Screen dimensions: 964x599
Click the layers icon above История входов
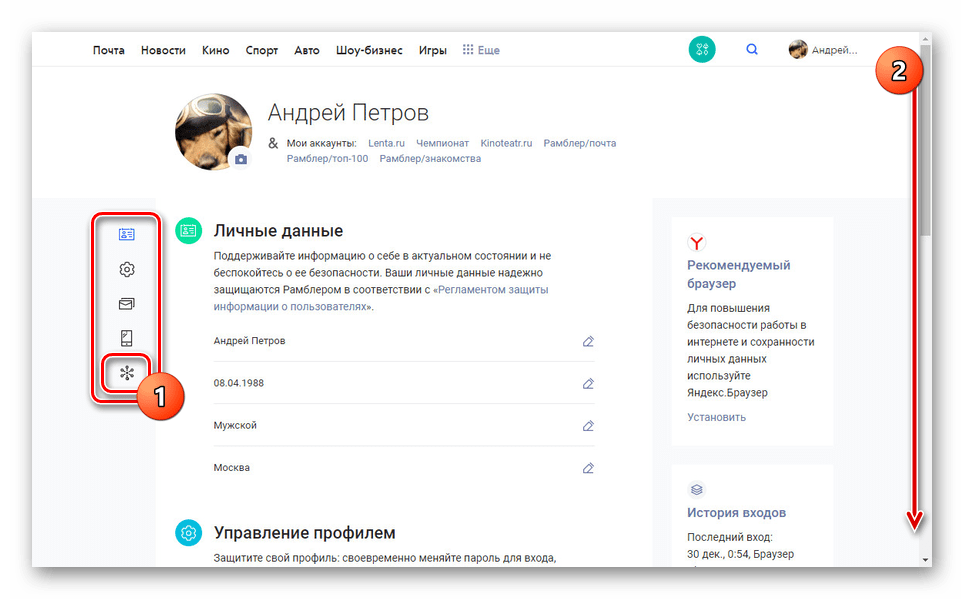point(696,489)
